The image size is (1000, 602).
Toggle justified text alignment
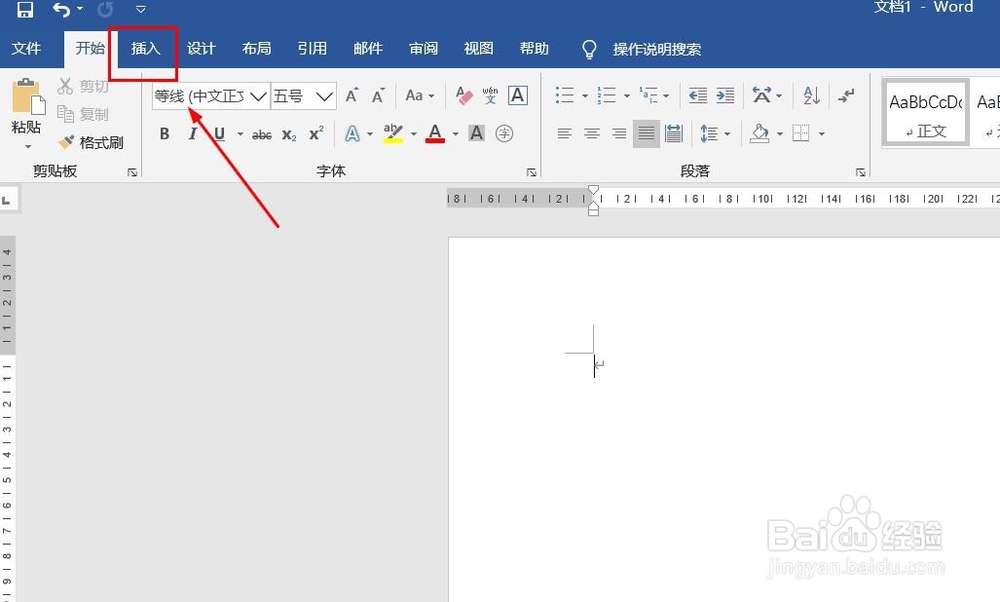click(646, 133)
